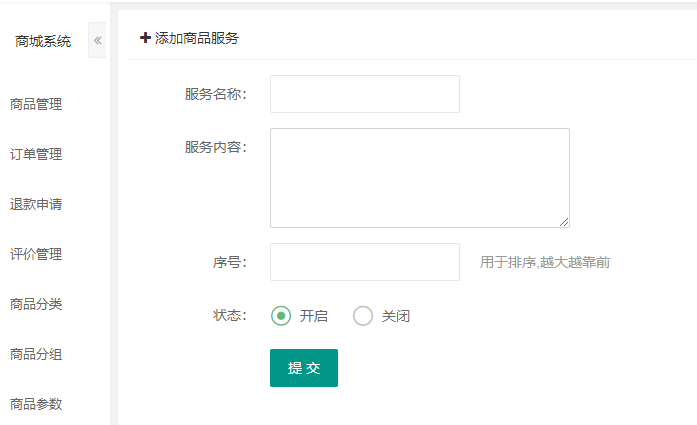Focus the 序号 input field
697x425 pixels.
pyautogui.click(x=364, y=262)
